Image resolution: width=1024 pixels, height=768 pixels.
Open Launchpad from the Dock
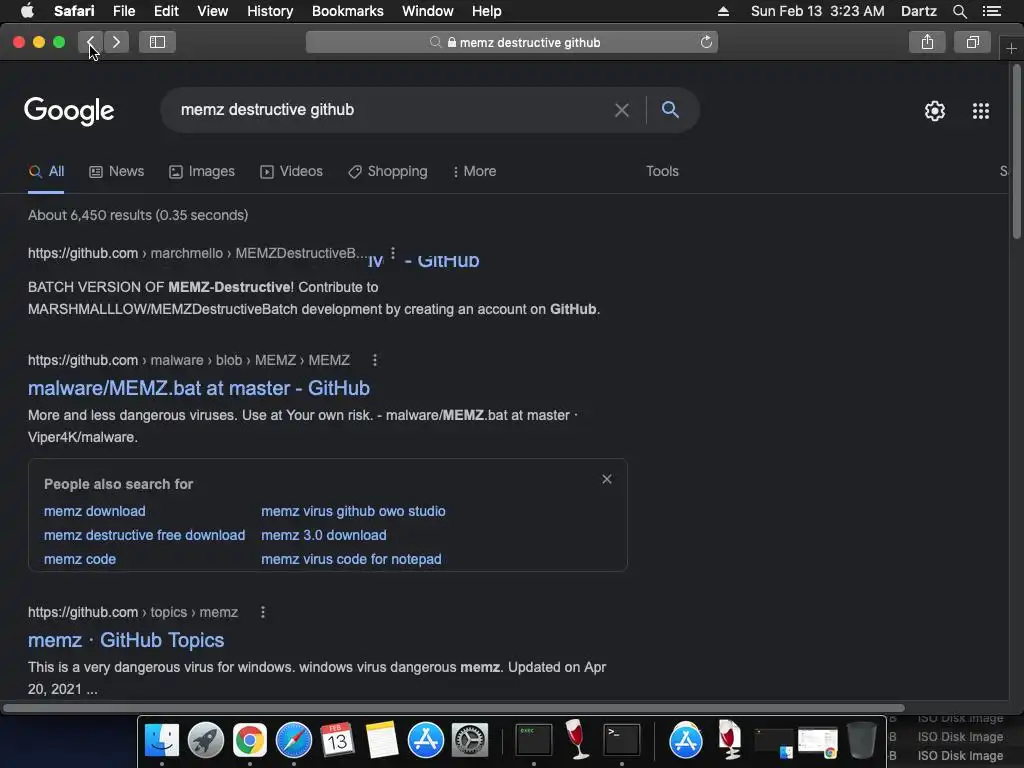click(205, 741)
